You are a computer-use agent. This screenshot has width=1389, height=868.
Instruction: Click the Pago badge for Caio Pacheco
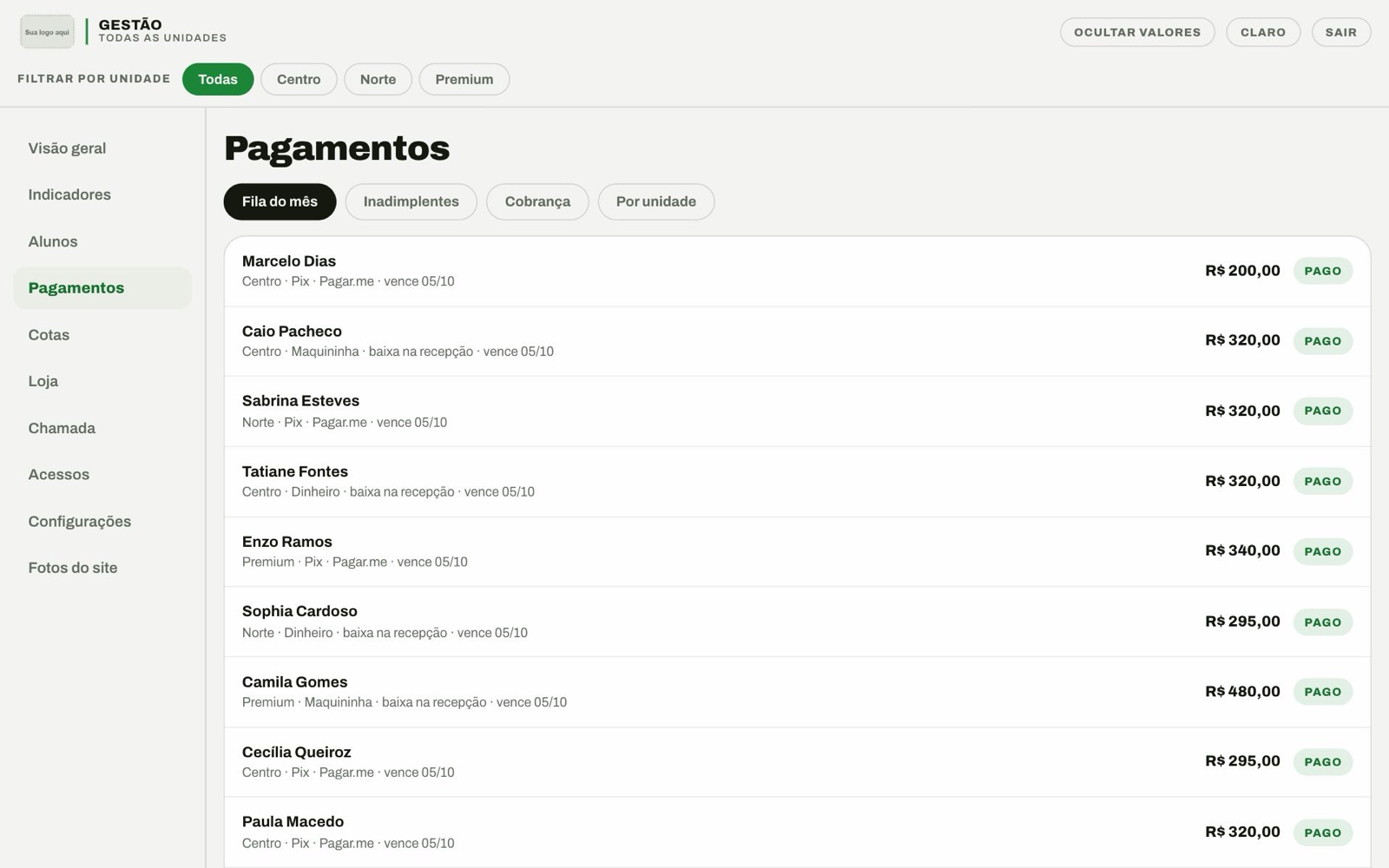click(x=1323, y=341)
